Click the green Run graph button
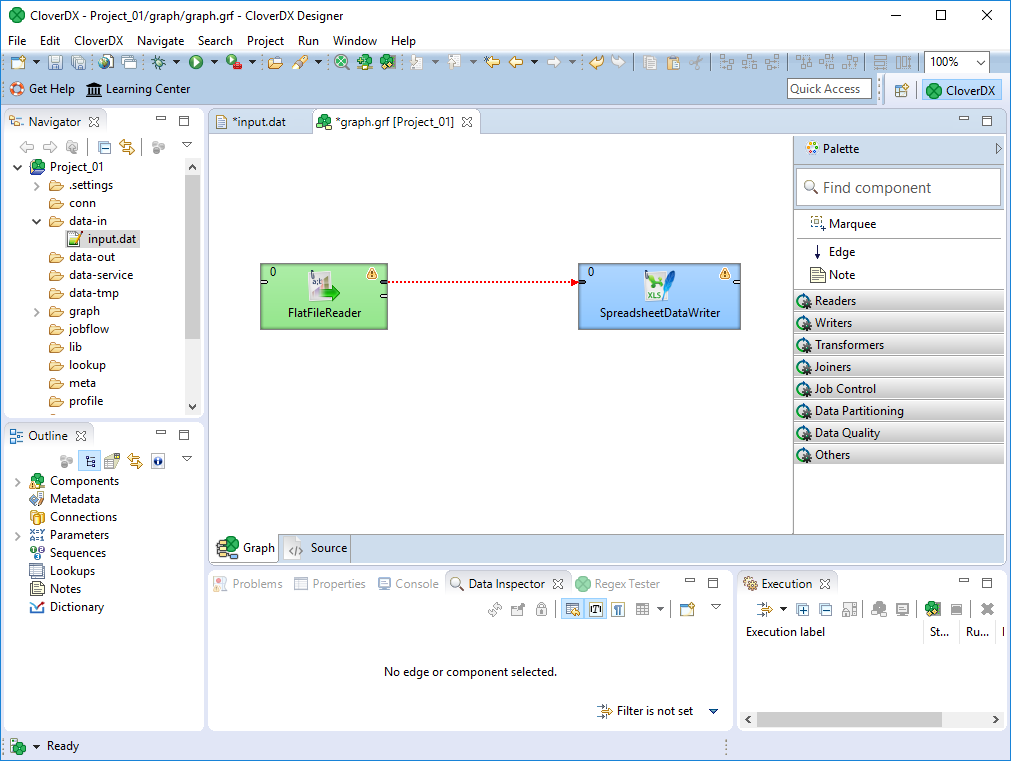Image resolution: width=1011 pixels, height=761 pixels. (x=196, y=62)
